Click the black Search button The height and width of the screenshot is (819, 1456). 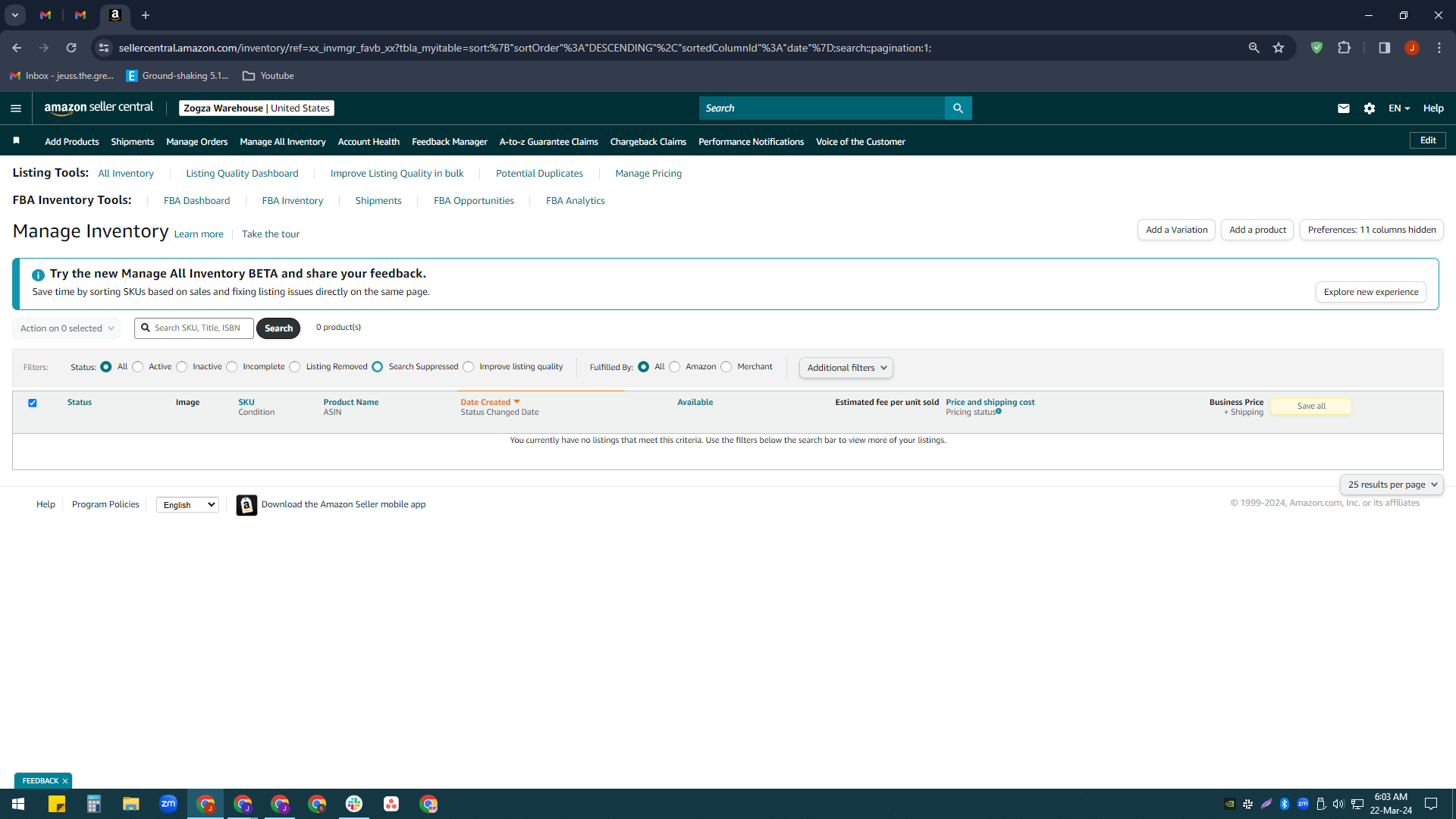pos(278,328)
